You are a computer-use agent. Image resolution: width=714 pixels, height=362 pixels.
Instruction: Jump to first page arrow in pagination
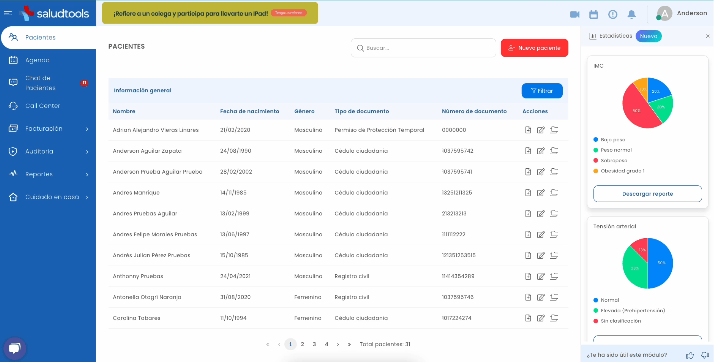tap(267, 344)
